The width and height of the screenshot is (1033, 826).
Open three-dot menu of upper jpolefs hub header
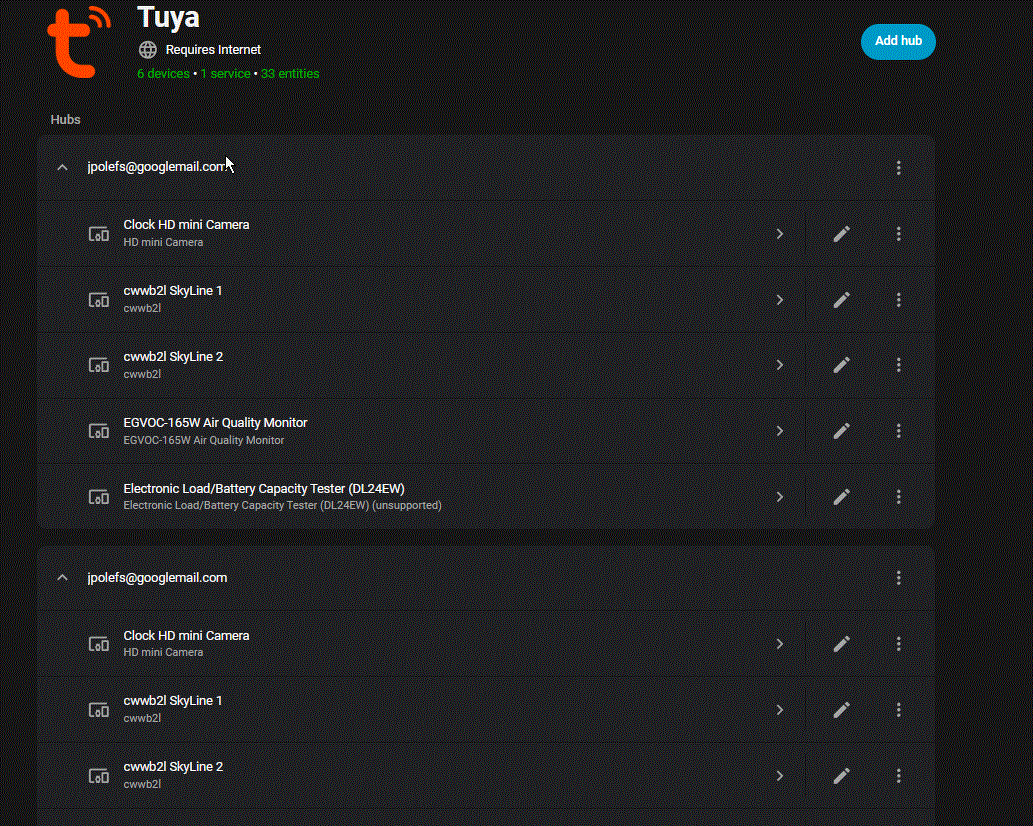coord(899,168)
